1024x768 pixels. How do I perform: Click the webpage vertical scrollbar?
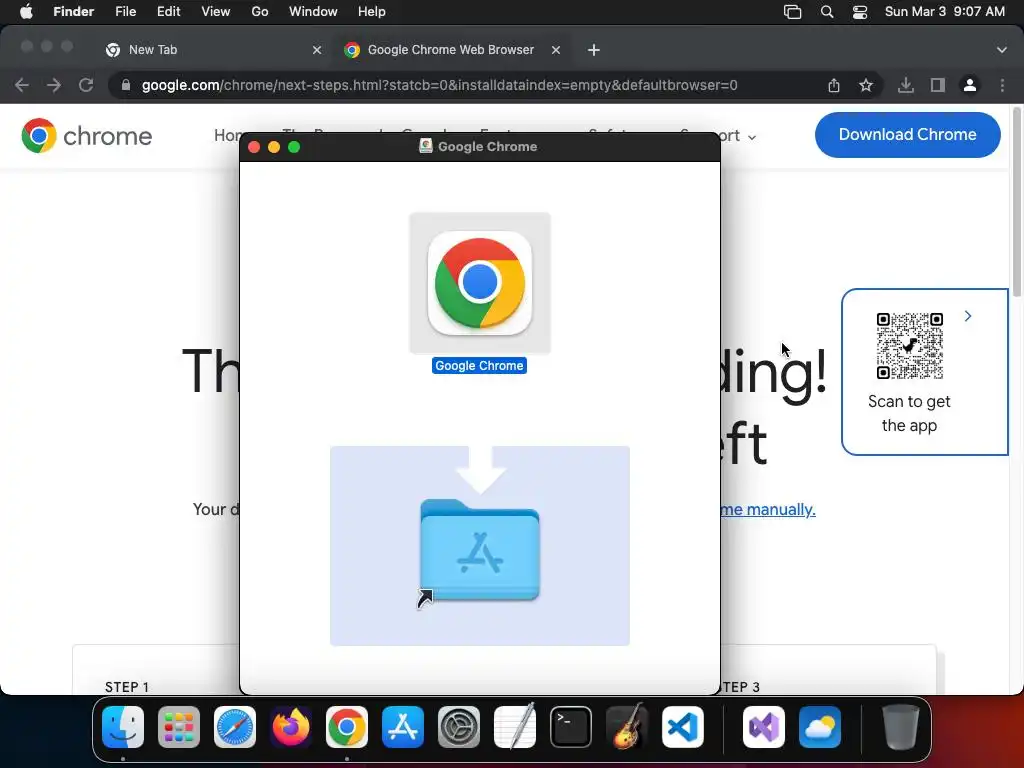1016,202
